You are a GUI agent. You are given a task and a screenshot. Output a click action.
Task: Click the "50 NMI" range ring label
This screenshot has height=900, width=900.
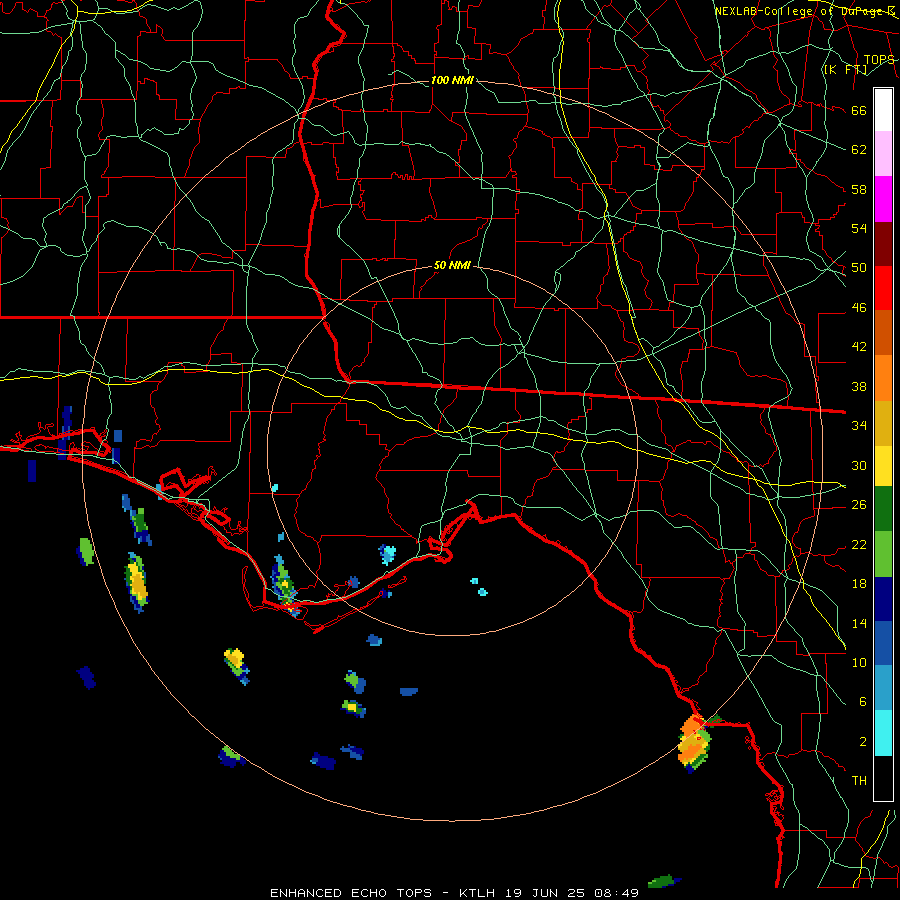(452, 265)
